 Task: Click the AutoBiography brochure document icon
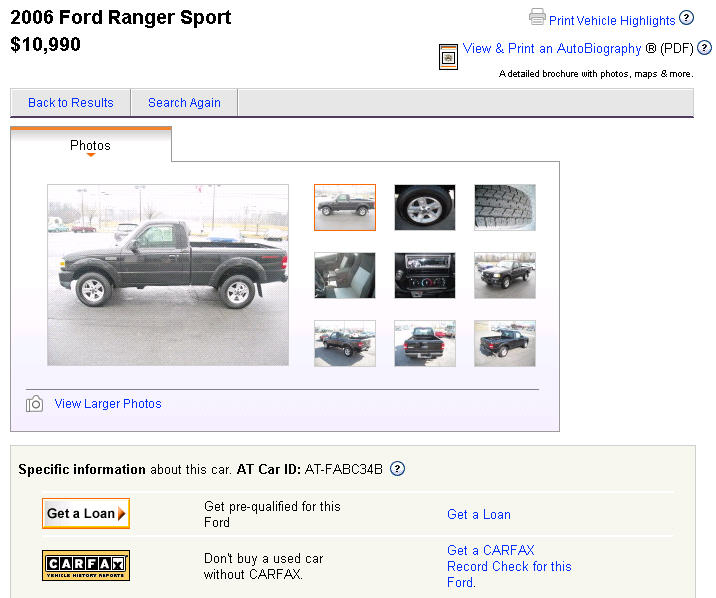tap(448, 57)
